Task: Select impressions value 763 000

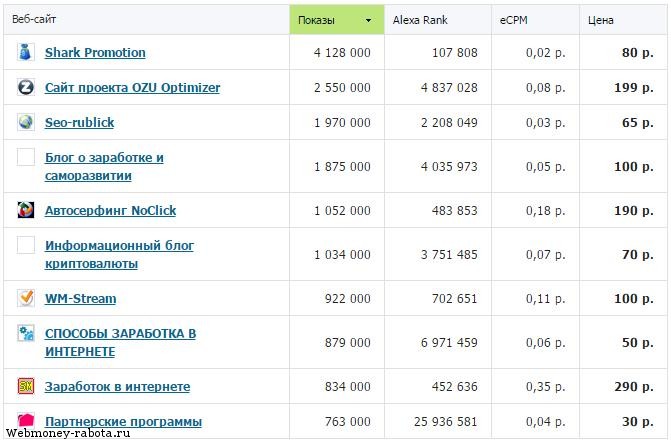Action: pyautogui.click(x=347, y=422)
